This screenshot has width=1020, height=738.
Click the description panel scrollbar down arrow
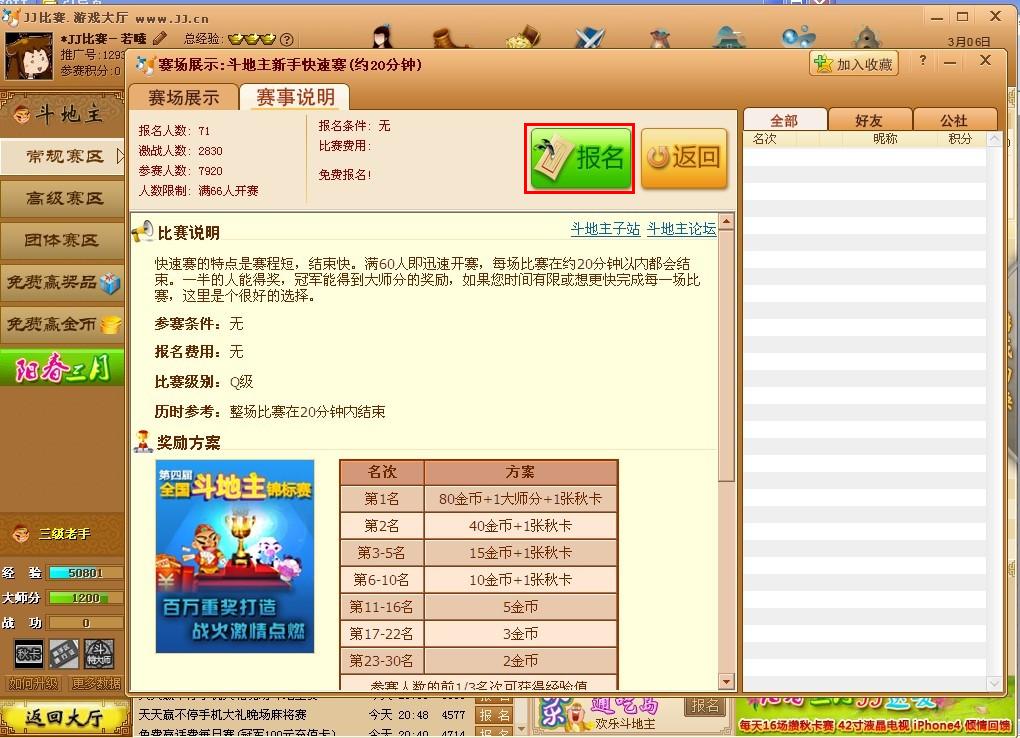tap(727, 682)
